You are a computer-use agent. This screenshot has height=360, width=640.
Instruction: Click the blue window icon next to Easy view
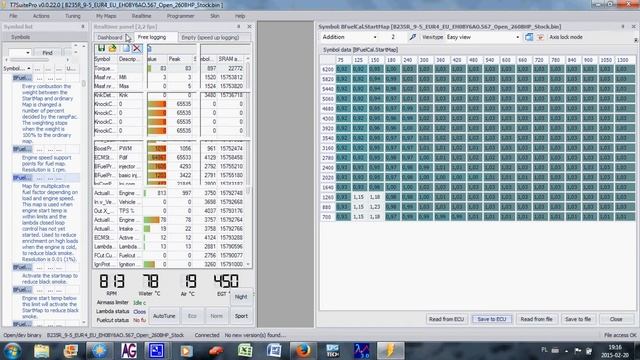click(x=529, y=37)
